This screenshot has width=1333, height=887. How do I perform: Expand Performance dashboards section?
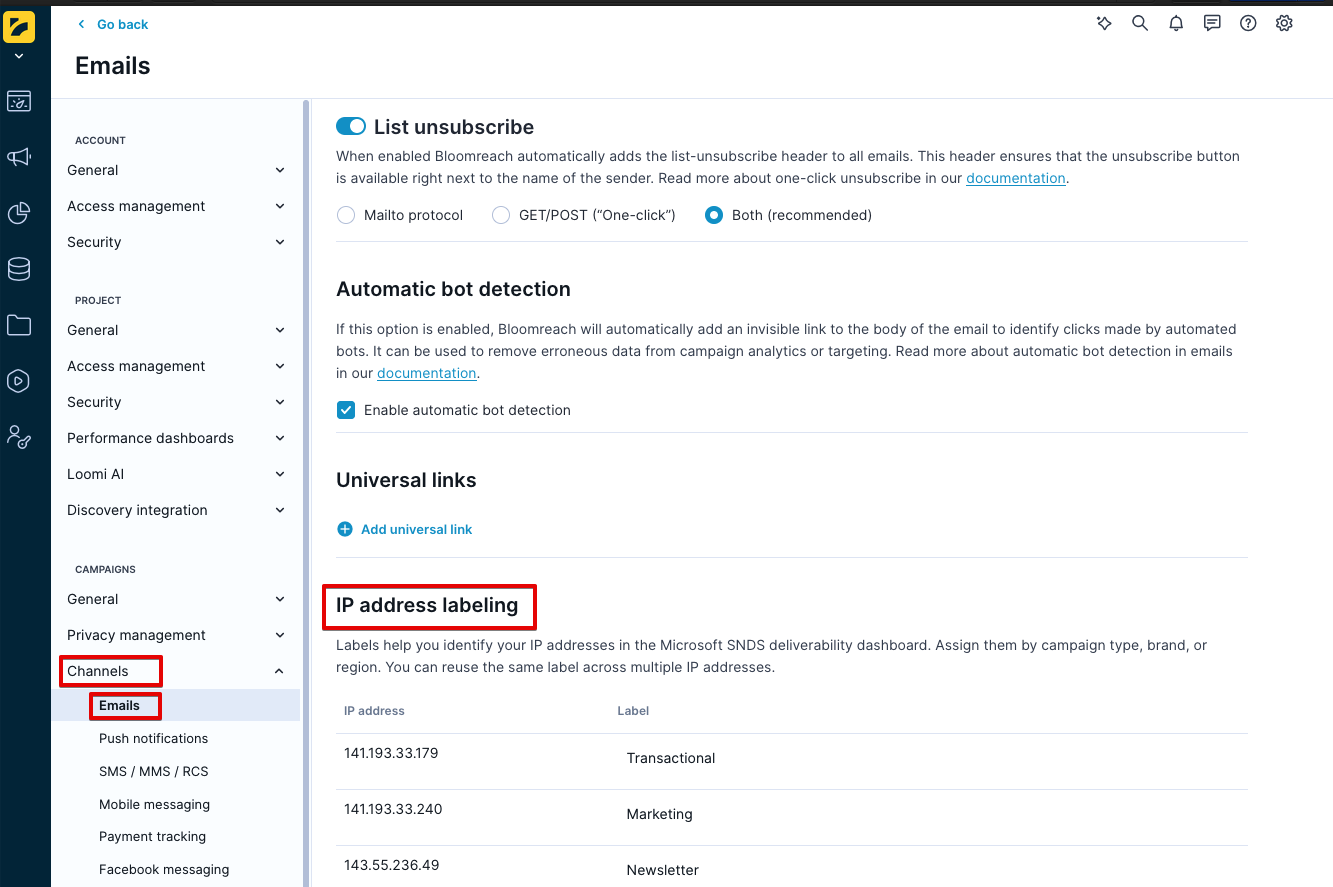(x=176, y=438)
